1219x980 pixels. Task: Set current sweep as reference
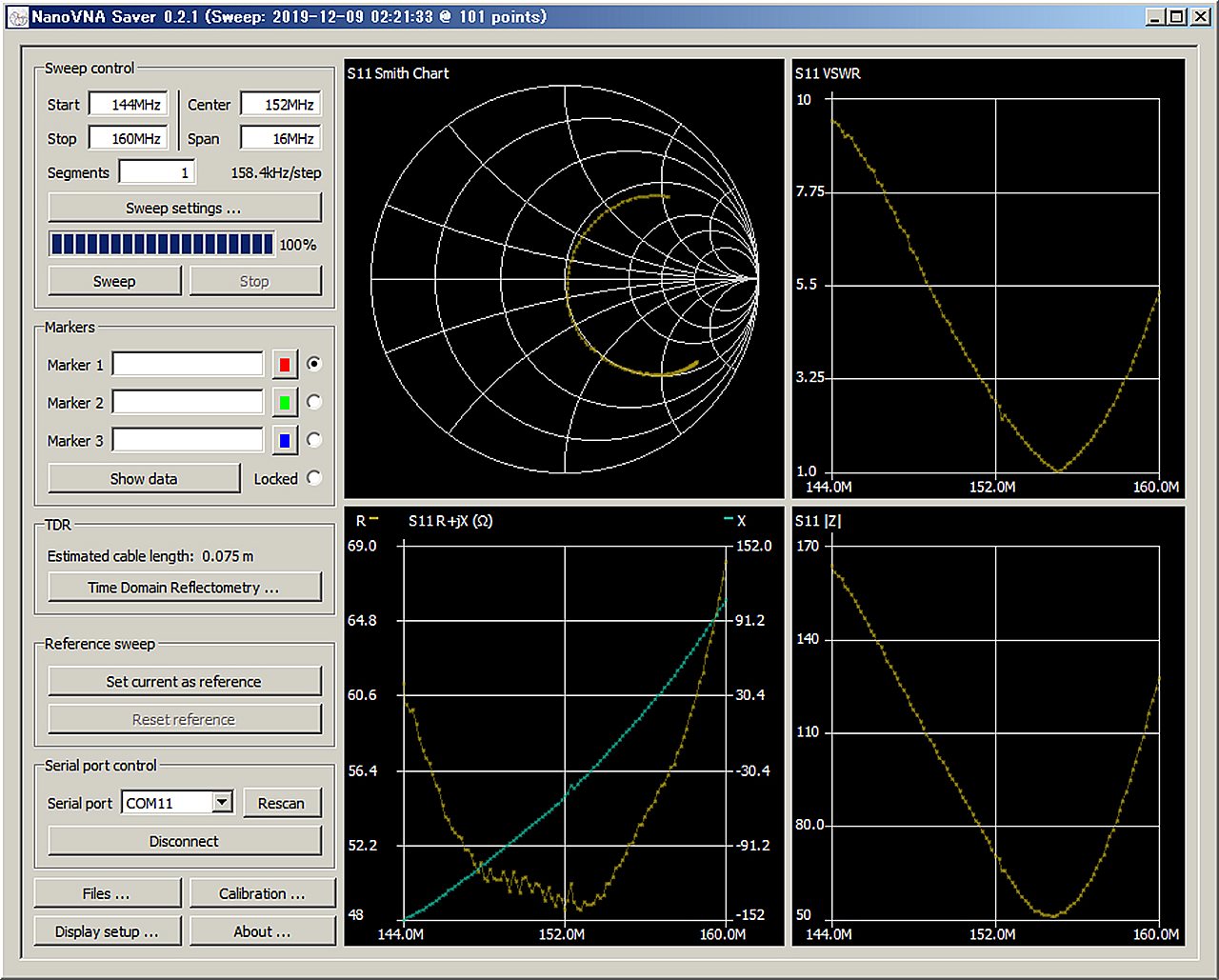pos(185,681)
